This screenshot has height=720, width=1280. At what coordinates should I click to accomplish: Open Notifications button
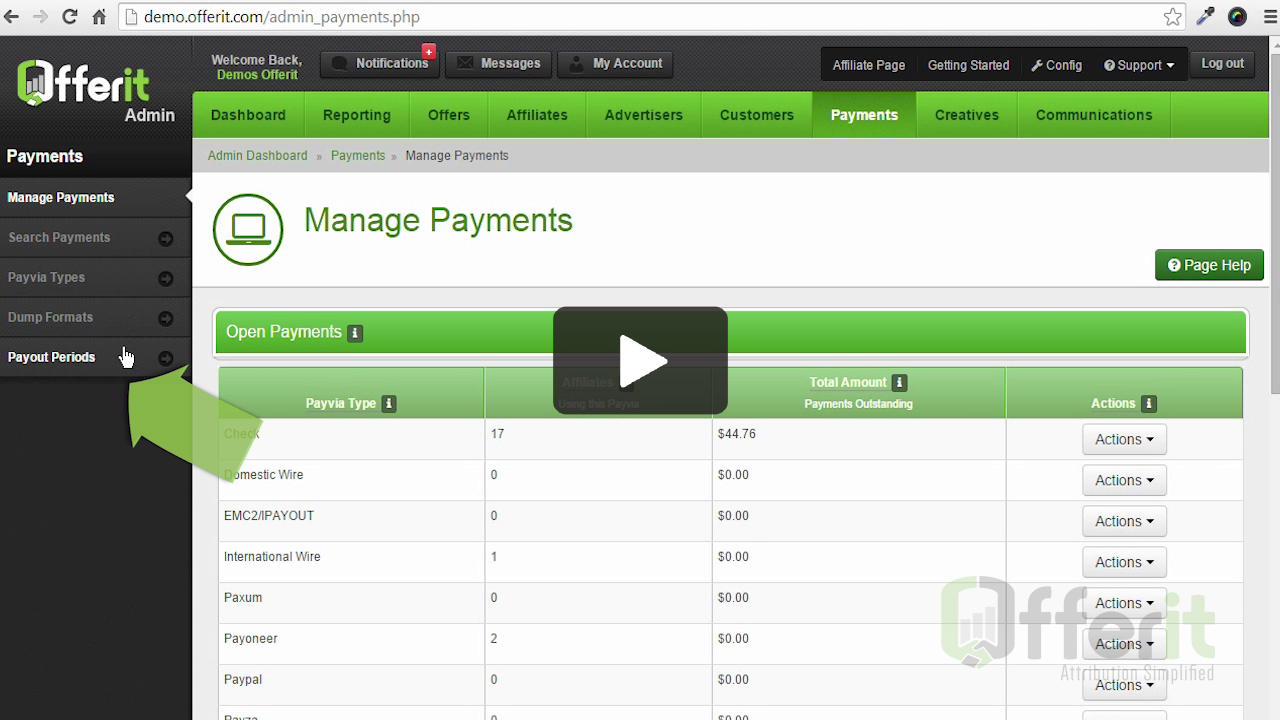click(380, 63)
